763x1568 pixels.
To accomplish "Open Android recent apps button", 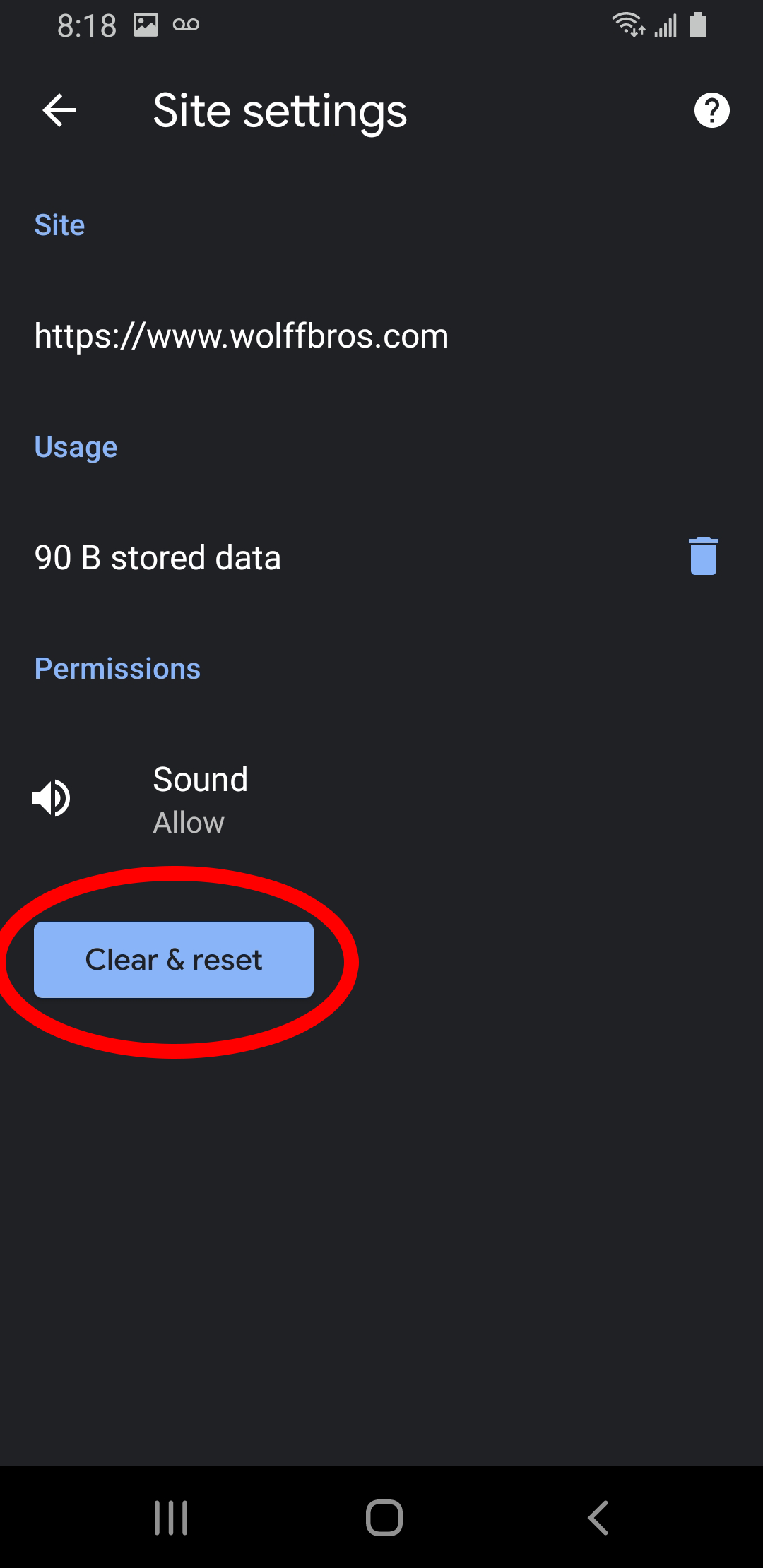I will tap(171, 1517).
